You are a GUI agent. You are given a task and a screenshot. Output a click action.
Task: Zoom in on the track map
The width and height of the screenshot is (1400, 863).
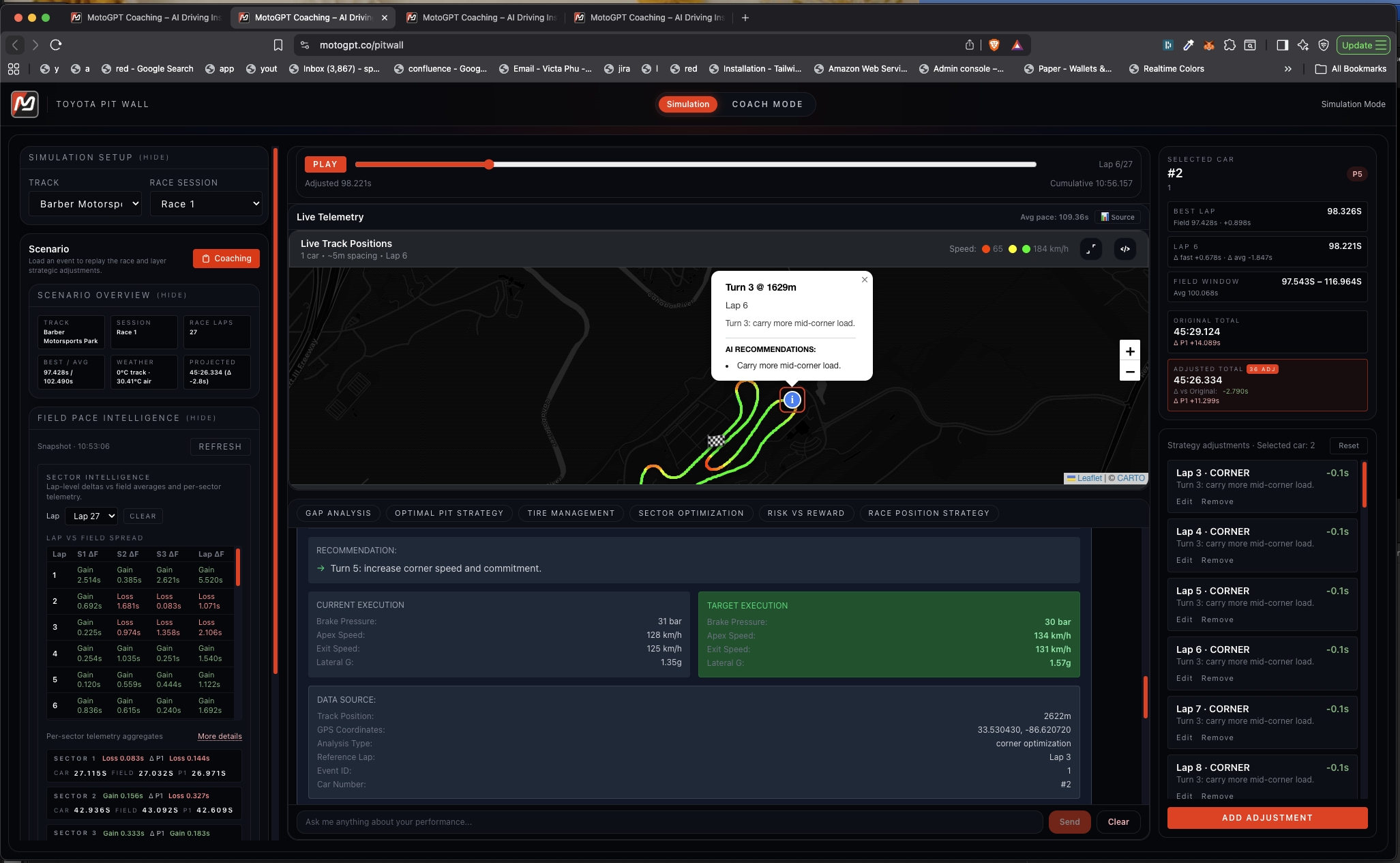[1130, 351]
